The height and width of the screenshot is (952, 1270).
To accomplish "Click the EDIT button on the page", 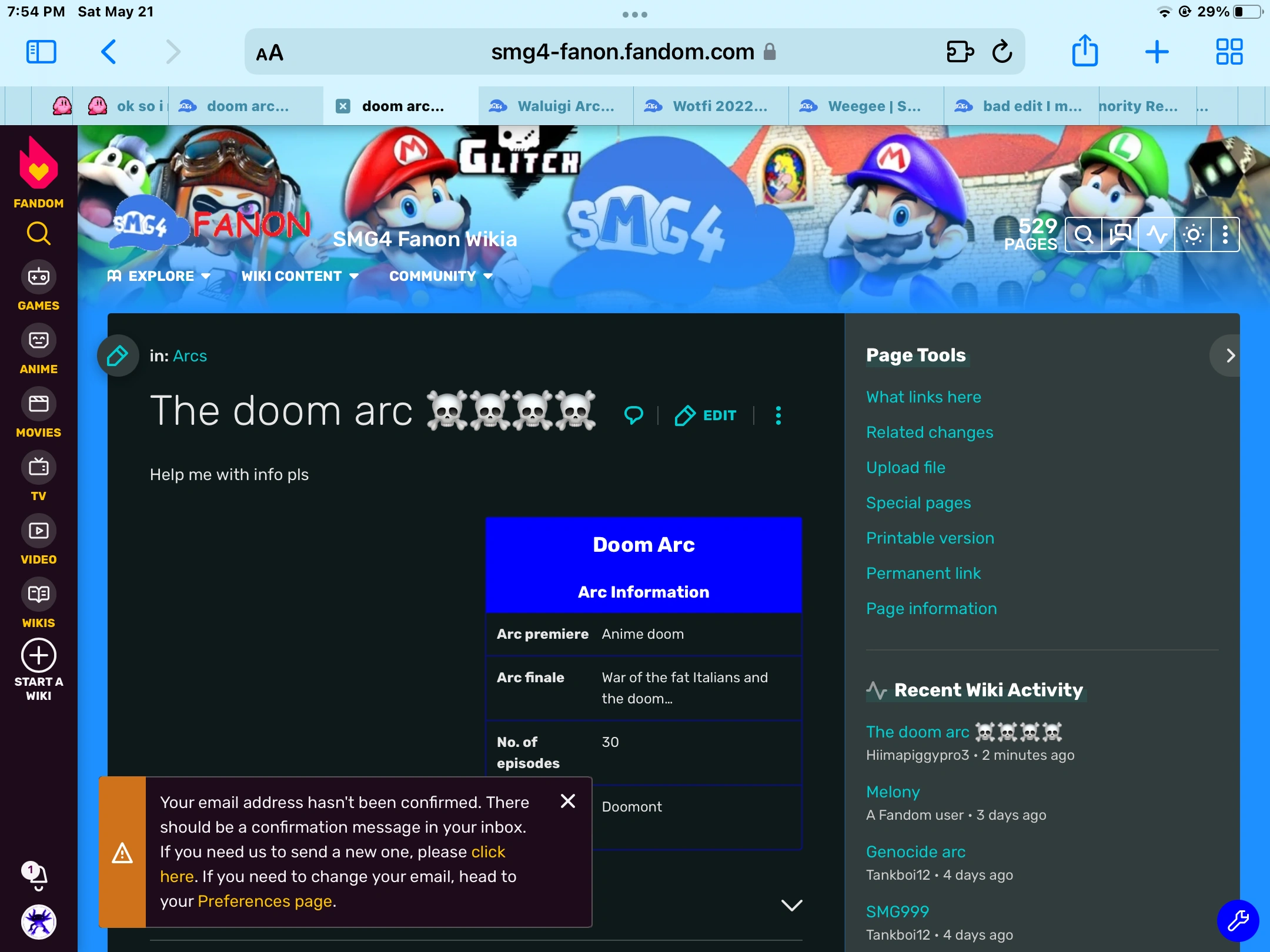I will click(706, 415).
